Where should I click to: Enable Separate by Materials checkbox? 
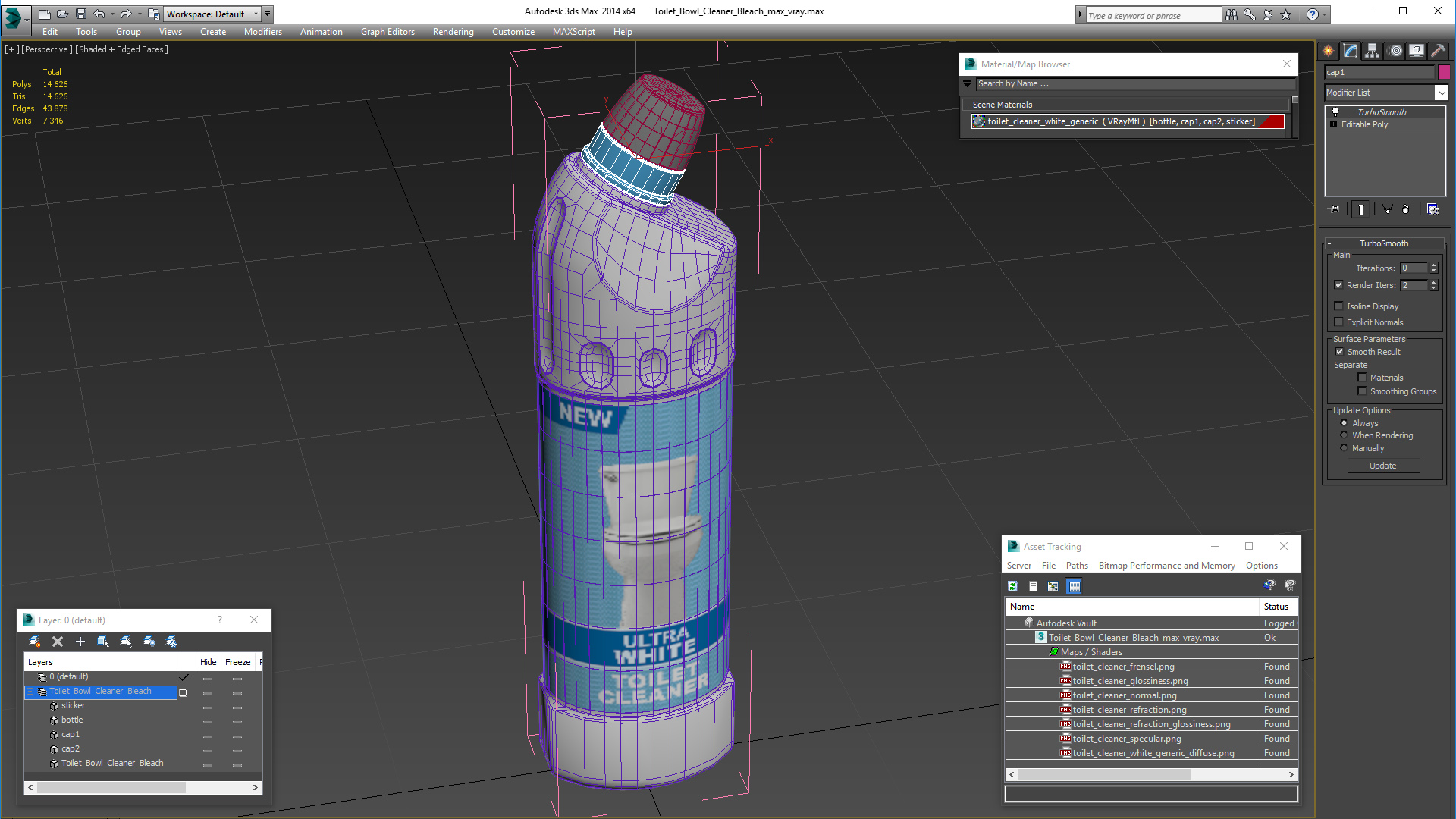[1362, 378]
